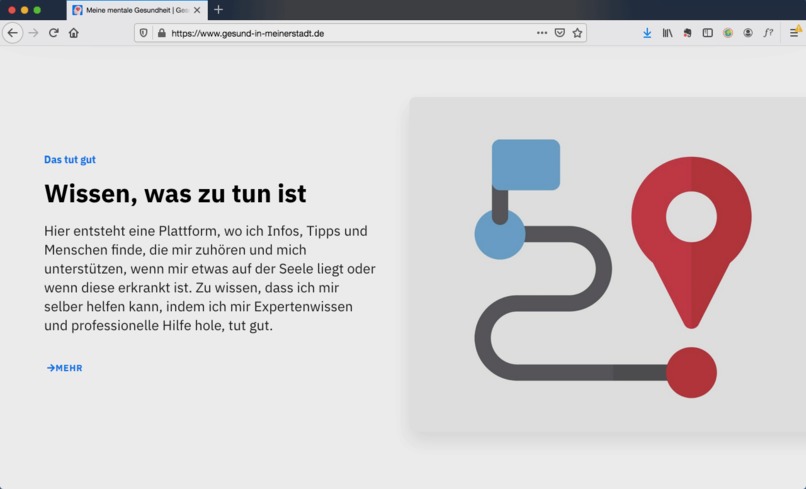This screenshot has height=489, width=806.
Task: Open the Library bookmarks/history menu
Action: (x=667, y=33)
